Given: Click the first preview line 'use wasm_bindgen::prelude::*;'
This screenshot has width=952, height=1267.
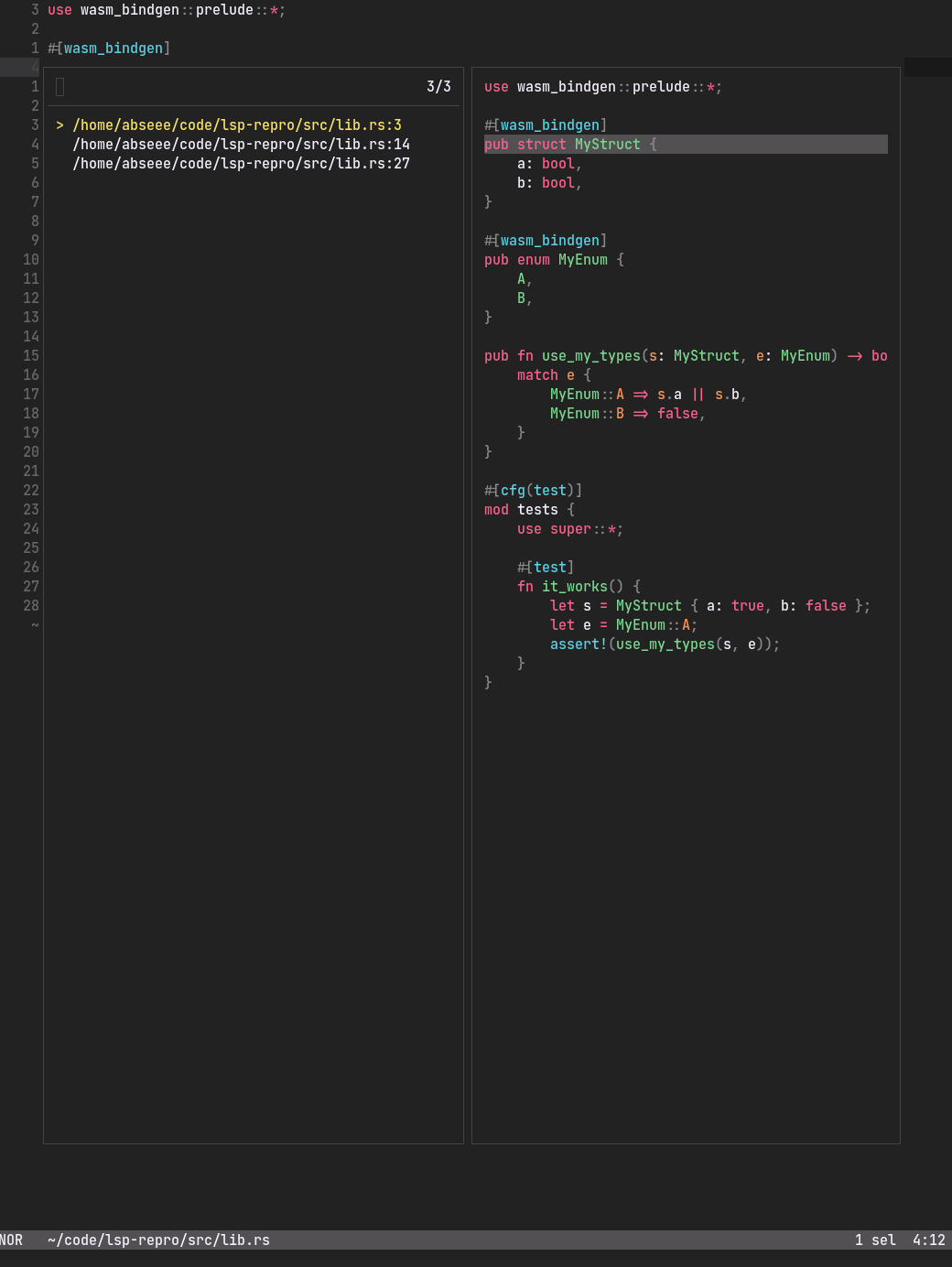Looking at the screenshot, I should 603,87.
